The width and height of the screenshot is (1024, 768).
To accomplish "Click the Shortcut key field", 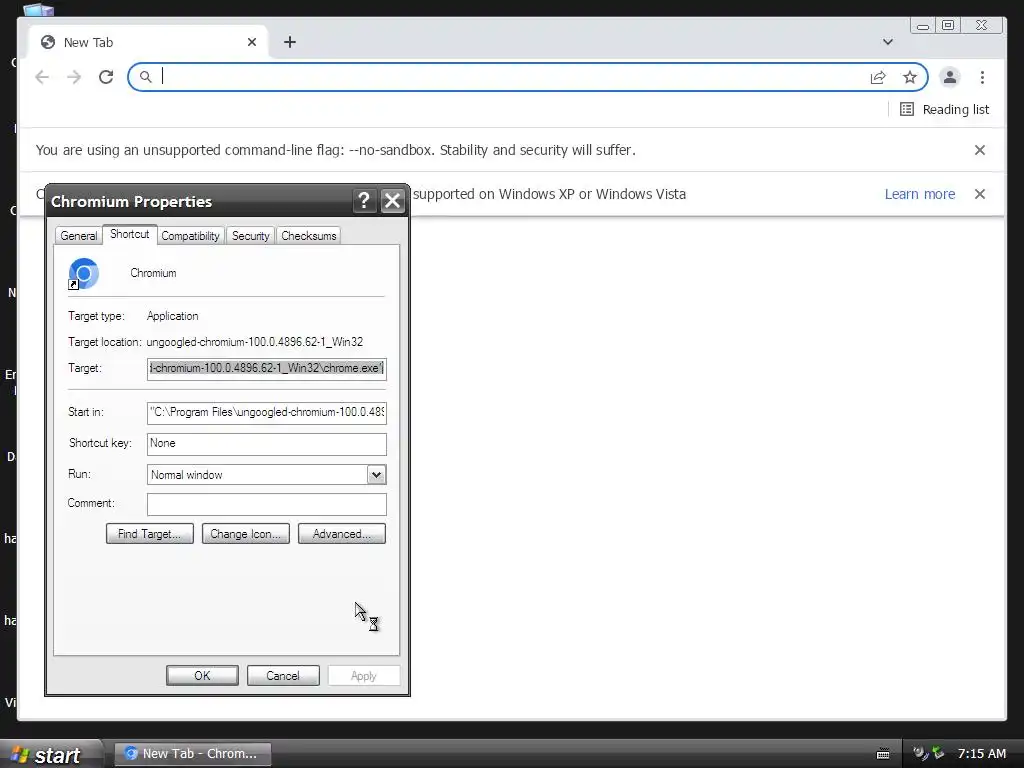I will [x=266, y=444].
